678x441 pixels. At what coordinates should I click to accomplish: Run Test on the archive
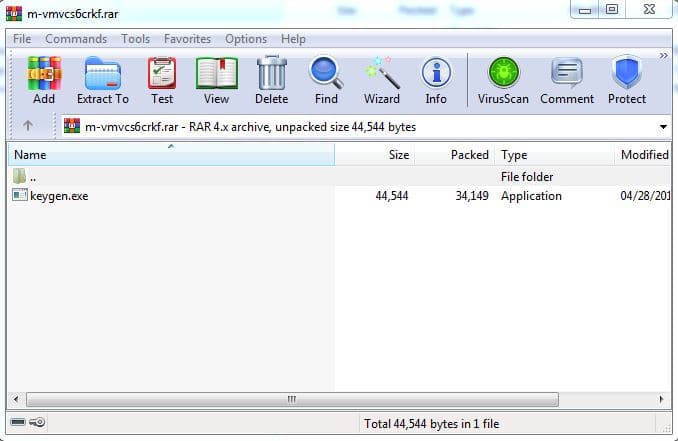tap(162, 80)
